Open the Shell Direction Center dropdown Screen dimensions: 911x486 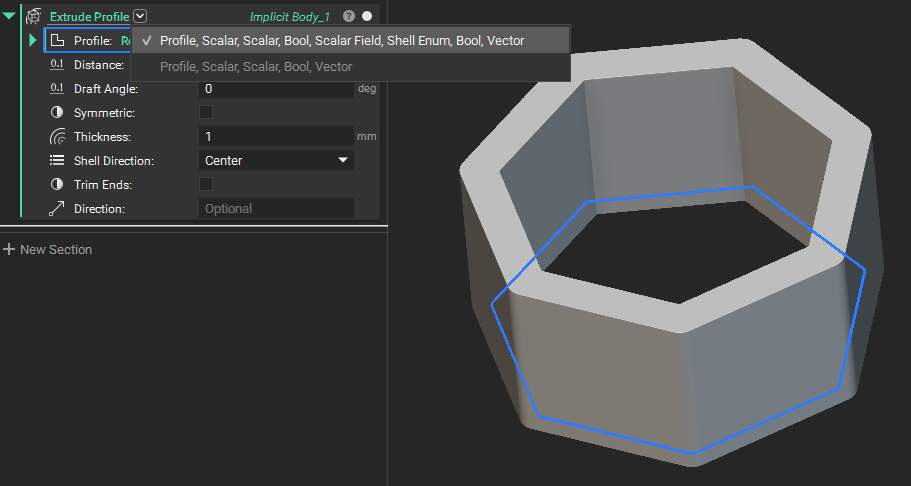pyautogui.click(x=276, y=160)
